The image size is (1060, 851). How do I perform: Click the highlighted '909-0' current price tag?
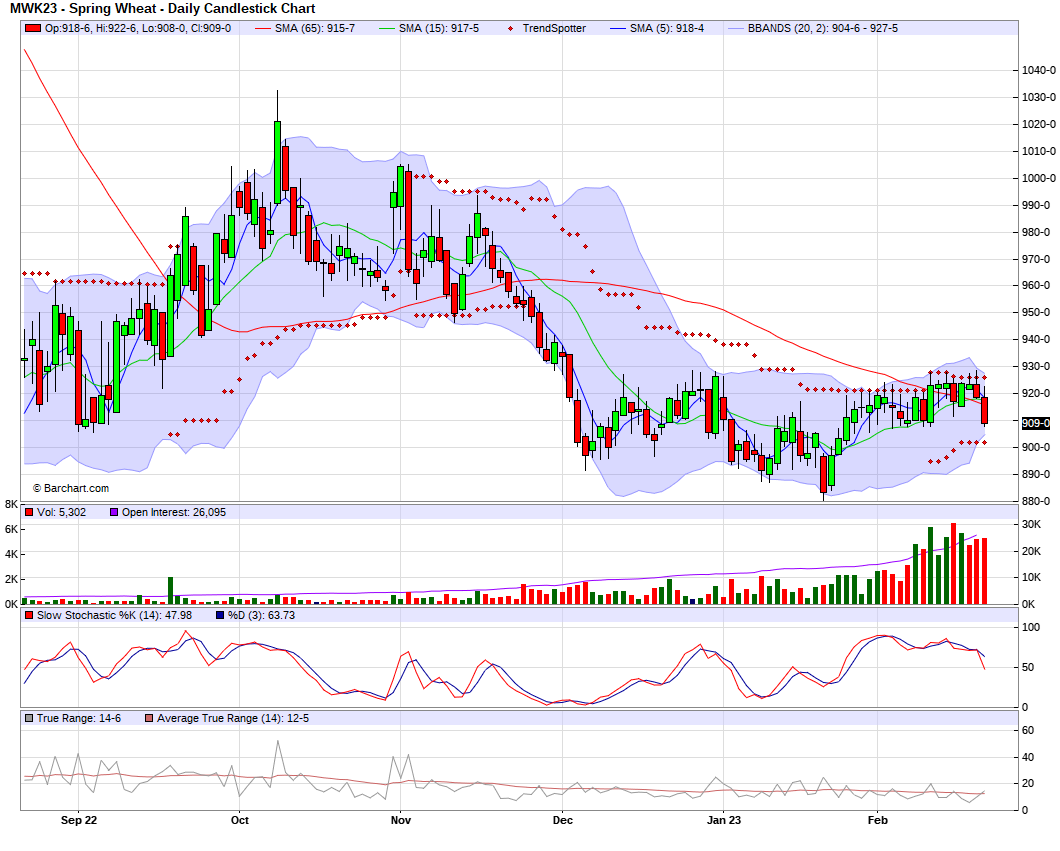[x=1035, y=423]
